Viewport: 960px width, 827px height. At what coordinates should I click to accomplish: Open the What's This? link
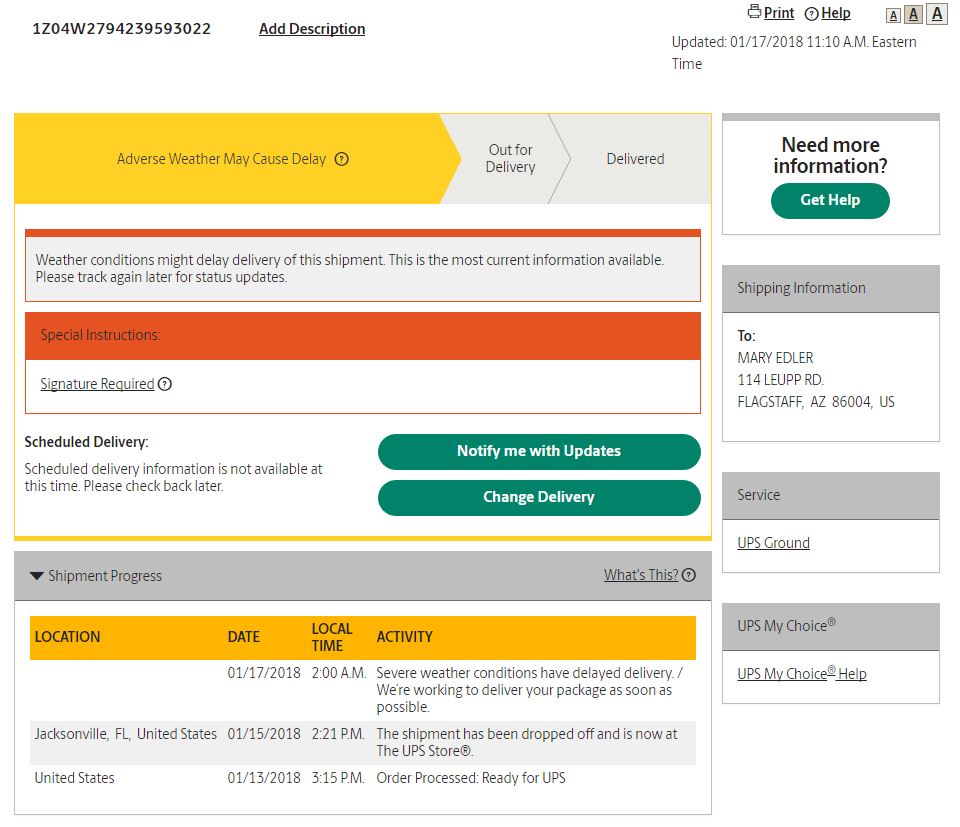[641, 575]
